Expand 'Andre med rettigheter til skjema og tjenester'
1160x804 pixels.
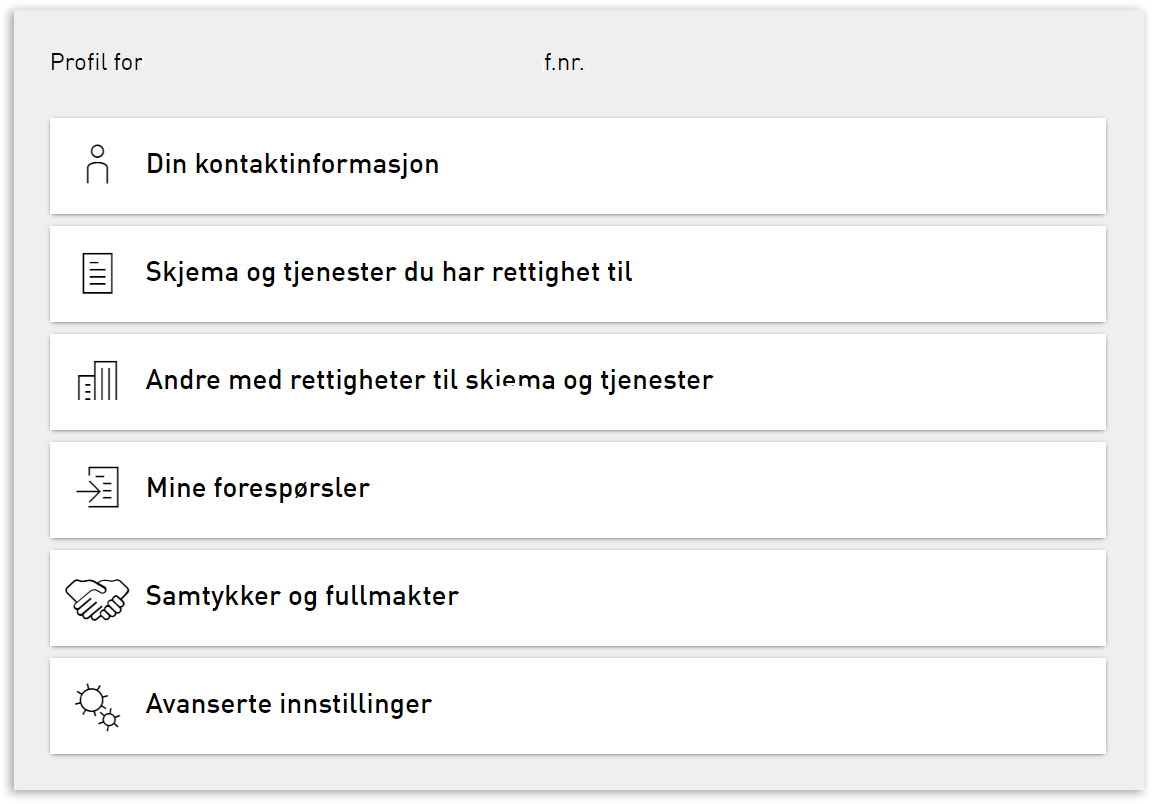click(429, 381)
